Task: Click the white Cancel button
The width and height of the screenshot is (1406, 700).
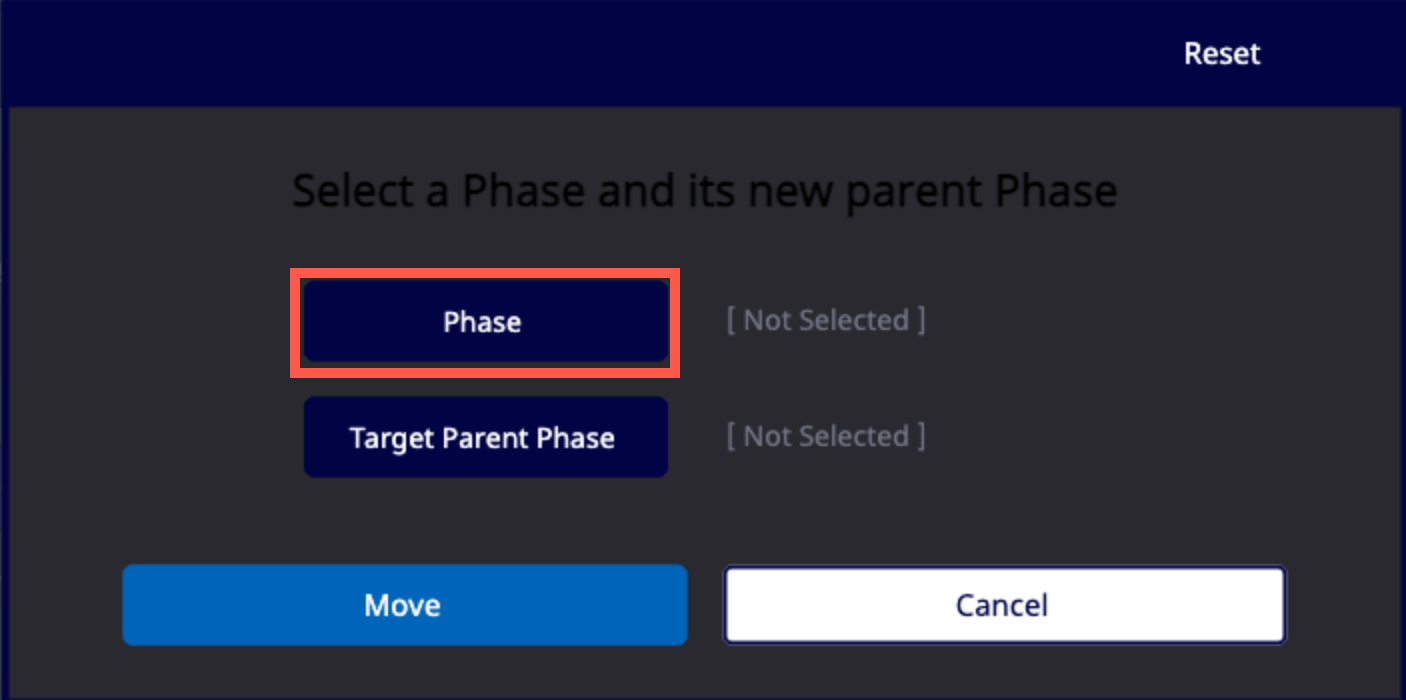Action: tap(1004, 605)
